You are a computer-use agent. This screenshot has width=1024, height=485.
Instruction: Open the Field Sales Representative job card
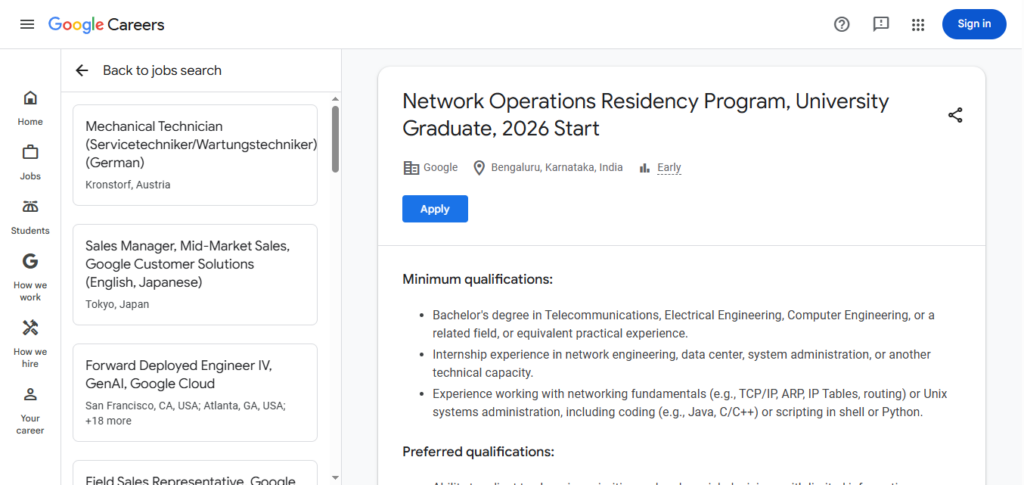tap(195, 473)
